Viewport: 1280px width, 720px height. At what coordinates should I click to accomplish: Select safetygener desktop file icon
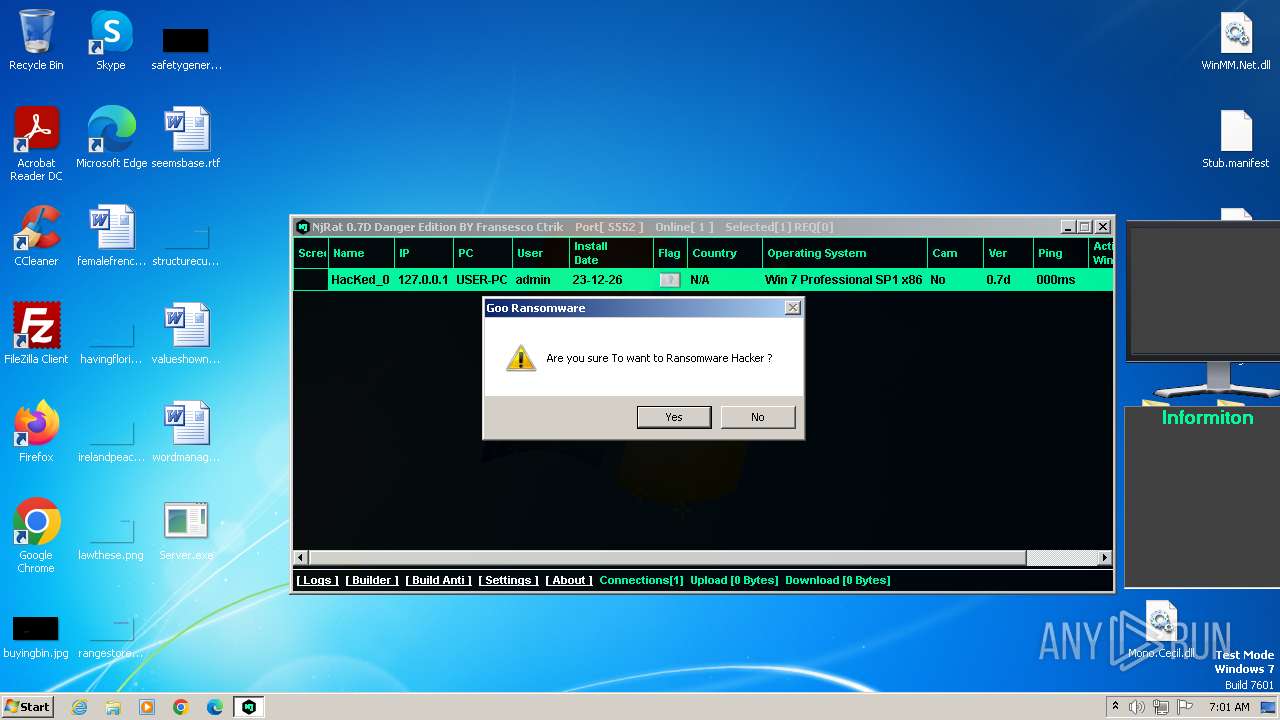pyautogui.click(x=186, y=48)
